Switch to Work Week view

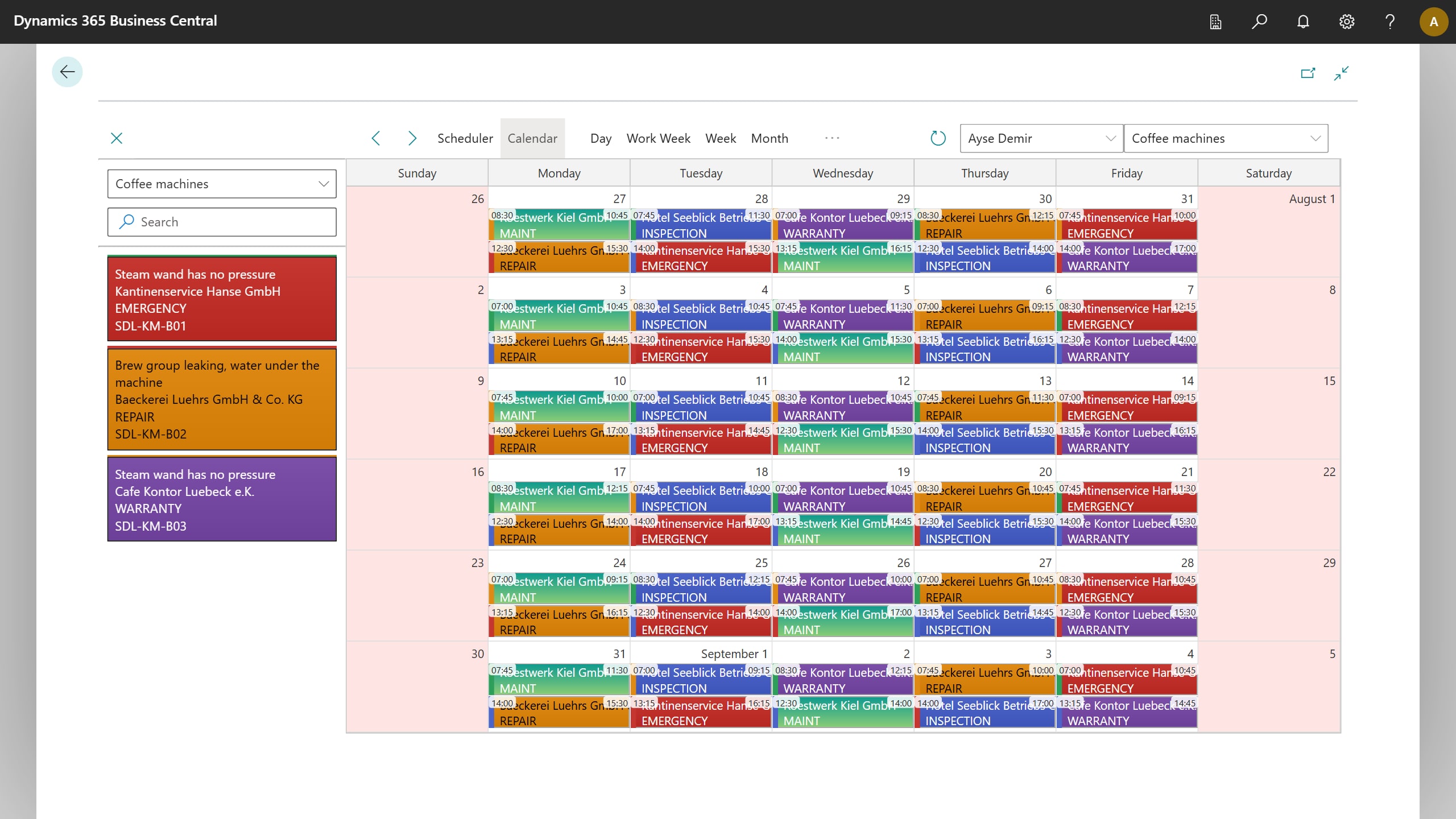pyautogui.click(x=658, y=138)
